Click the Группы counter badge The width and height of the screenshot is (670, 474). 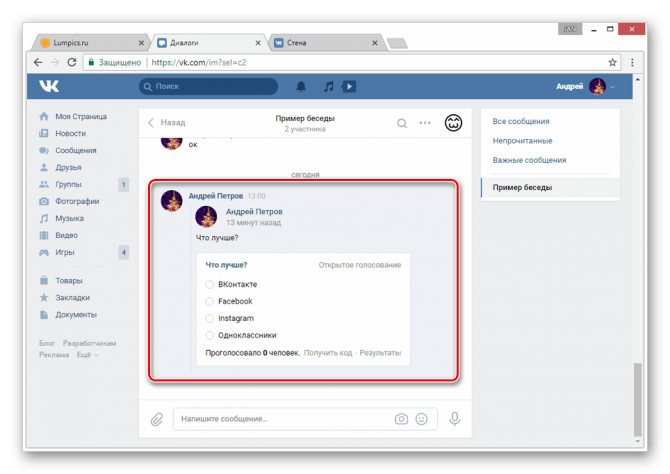point(124,185)
